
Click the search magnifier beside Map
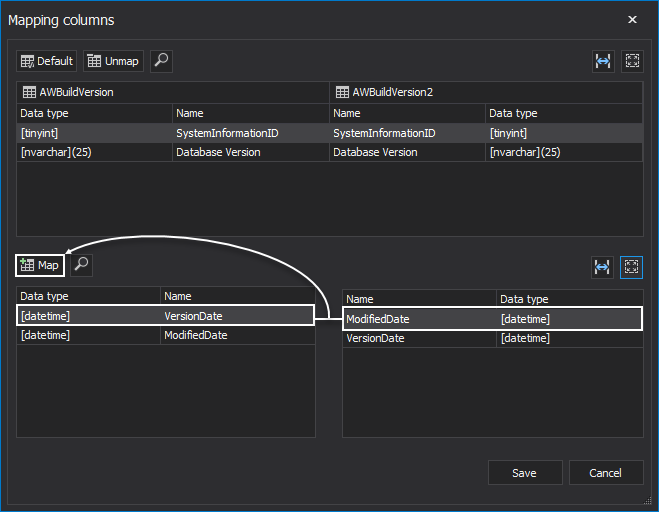coord(82,265)
